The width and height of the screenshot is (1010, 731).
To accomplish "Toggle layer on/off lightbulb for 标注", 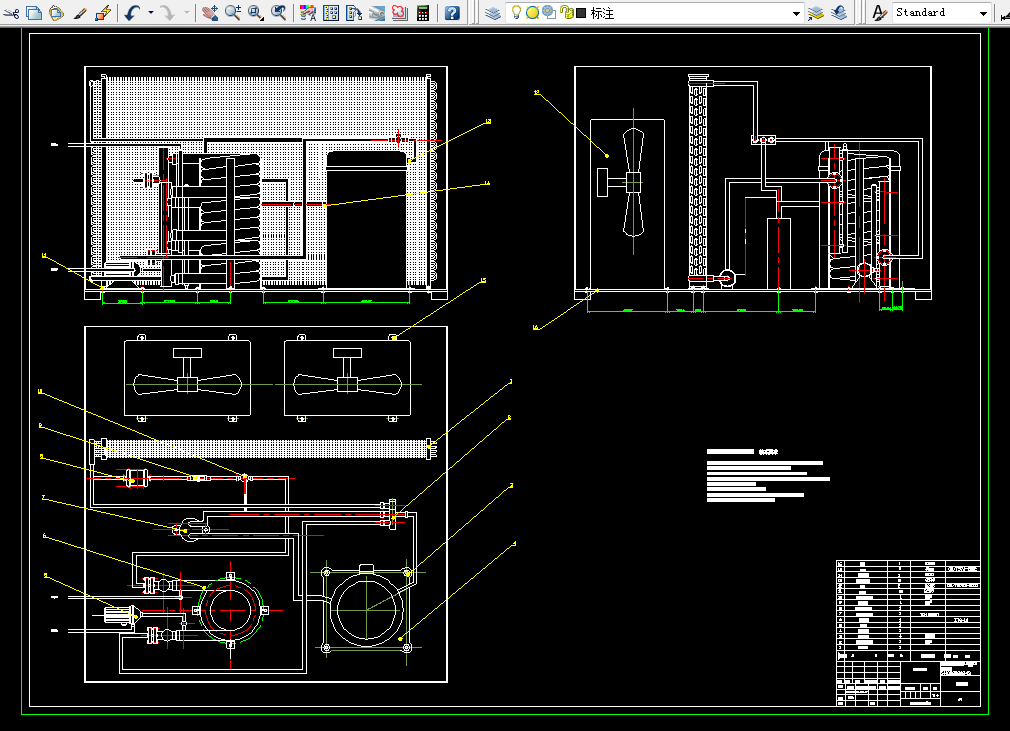I will tap(516, 12).
